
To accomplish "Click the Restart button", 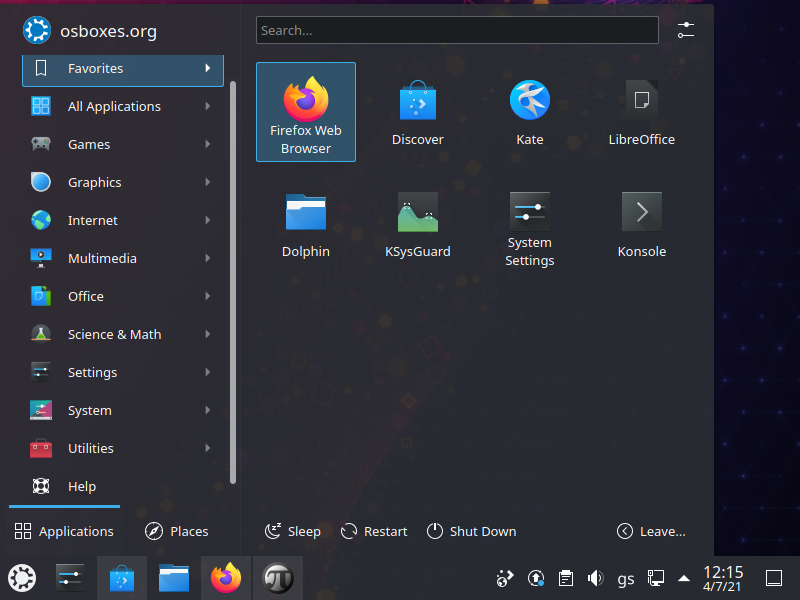I will 374,531.
